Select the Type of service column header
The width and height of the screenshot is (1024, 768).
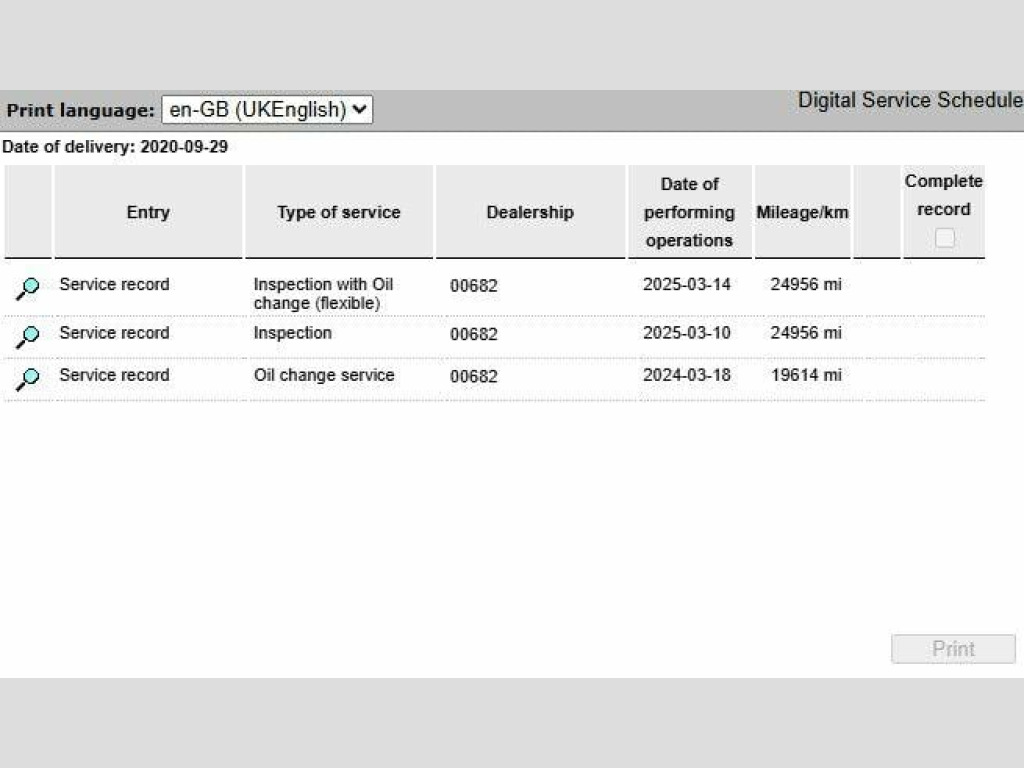click(339, 212)
